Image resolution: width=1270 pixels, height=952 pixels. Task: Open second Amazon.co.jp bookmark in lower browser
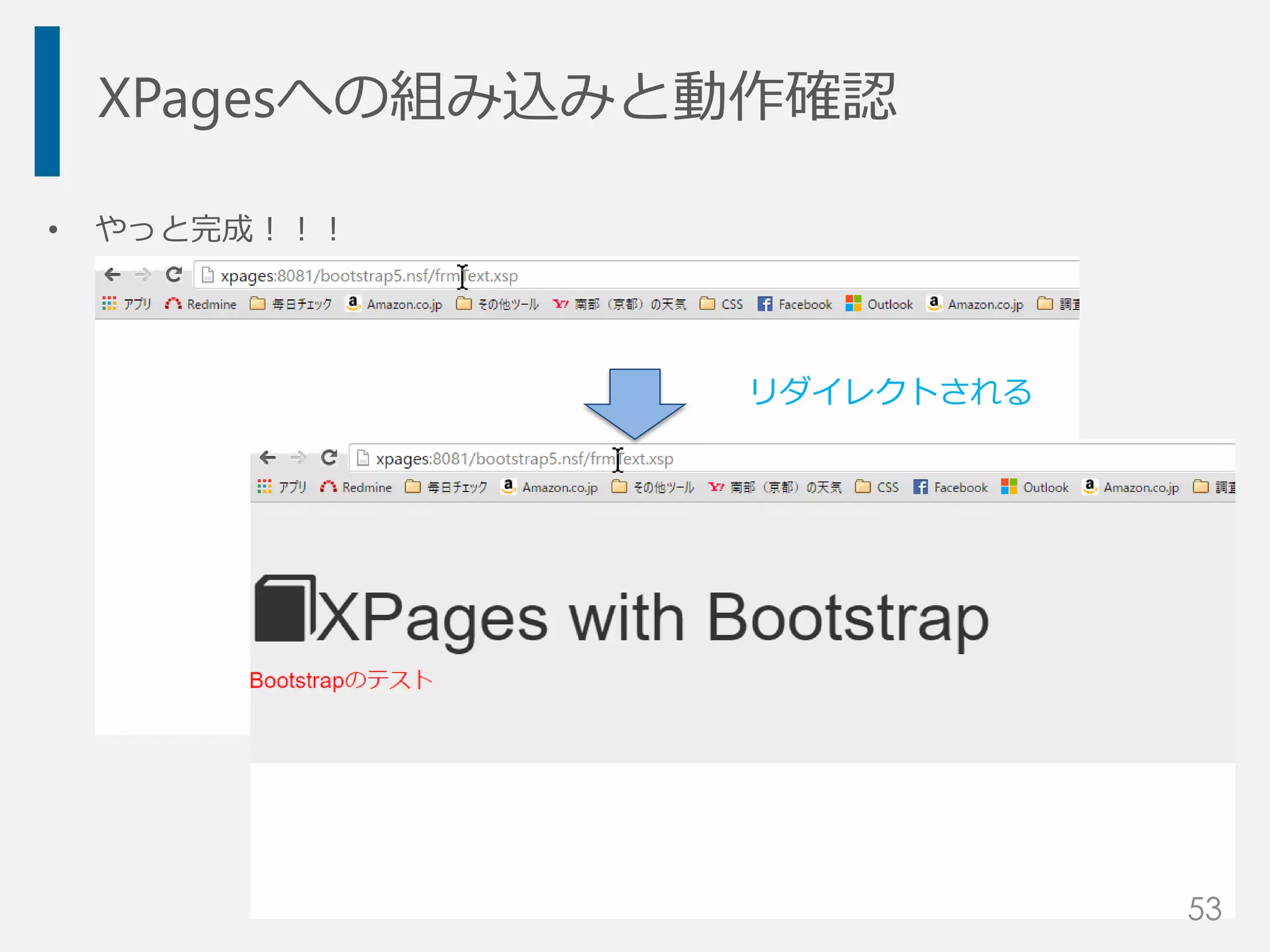click(1130, 487)
